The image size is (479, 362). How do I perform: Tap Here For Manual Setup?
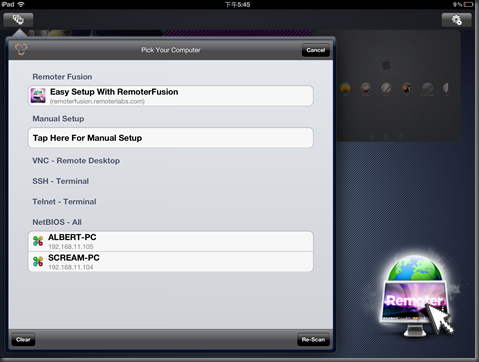[171, 138]
